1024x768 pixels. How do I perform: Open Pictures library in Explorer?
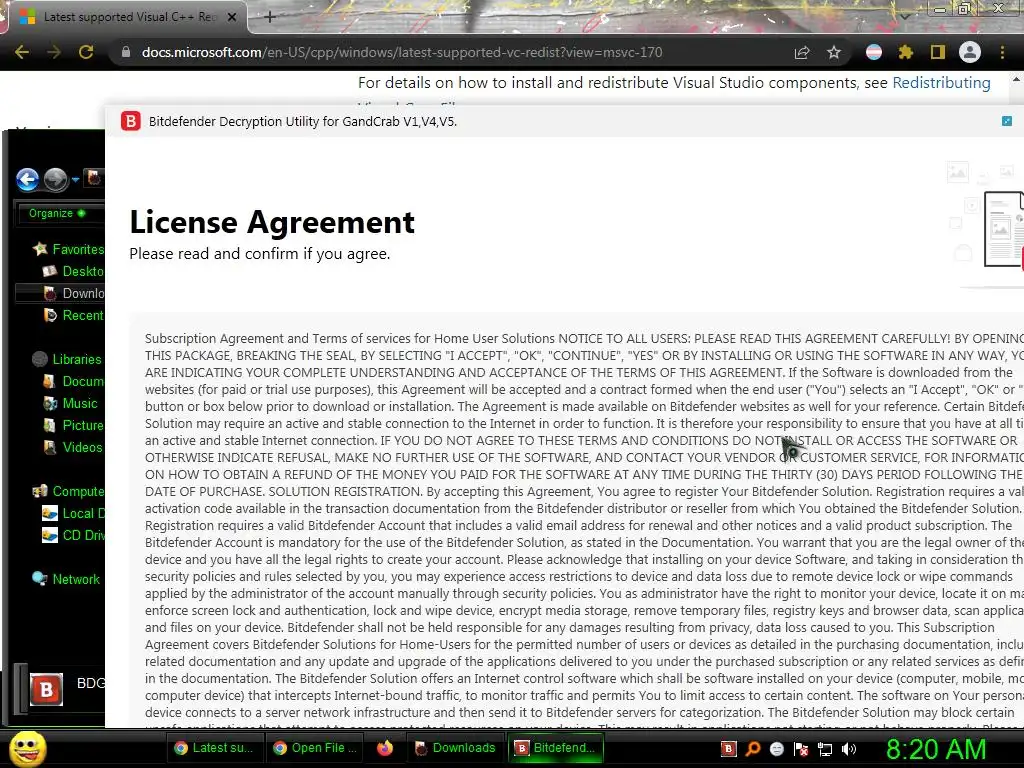[73, 425]
